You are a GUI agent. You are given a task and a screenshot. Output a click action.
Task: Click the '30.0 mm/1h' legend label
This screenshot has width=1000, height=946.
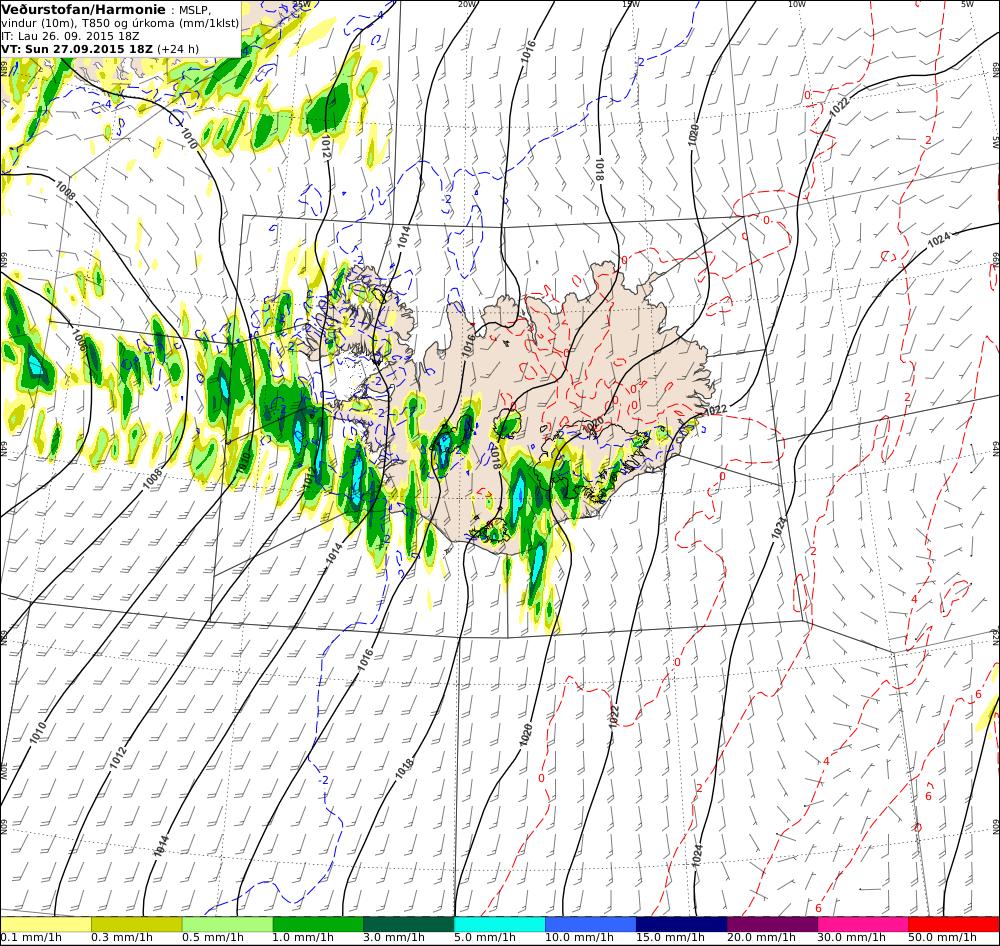click(852, 938)
